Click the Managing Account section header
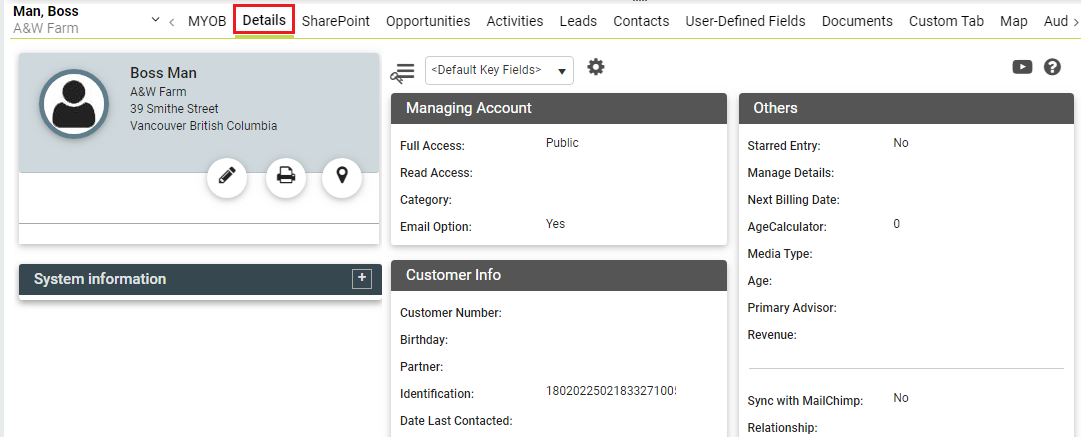Screen dimensions: 1081x437 click(558, 108)
